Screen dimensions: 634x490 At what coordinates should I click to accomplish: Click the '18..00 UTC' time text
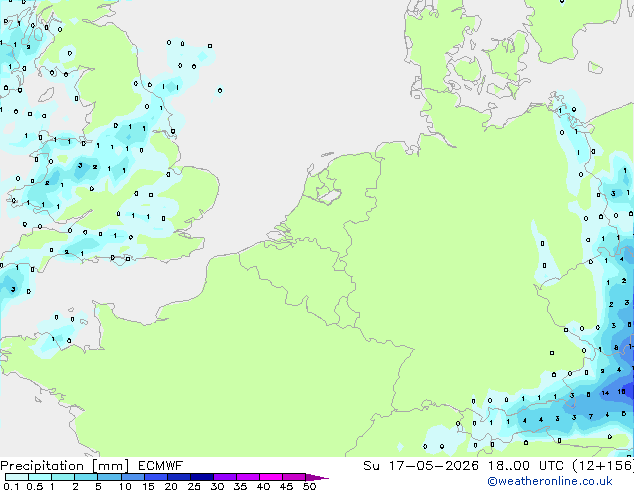point(526,466)
